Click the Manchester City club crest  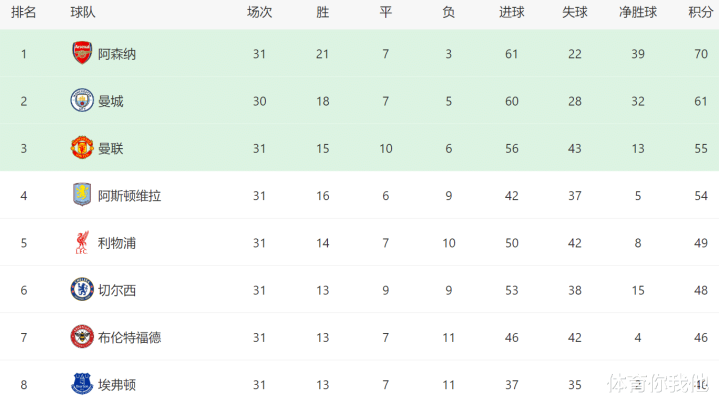pos(82,101)
